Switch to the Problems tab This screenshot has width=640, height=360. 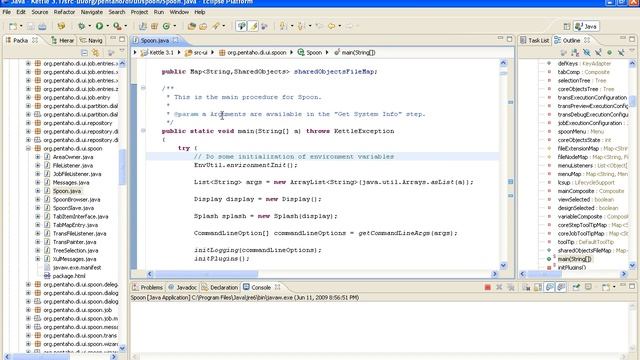[x=147, y=287]
